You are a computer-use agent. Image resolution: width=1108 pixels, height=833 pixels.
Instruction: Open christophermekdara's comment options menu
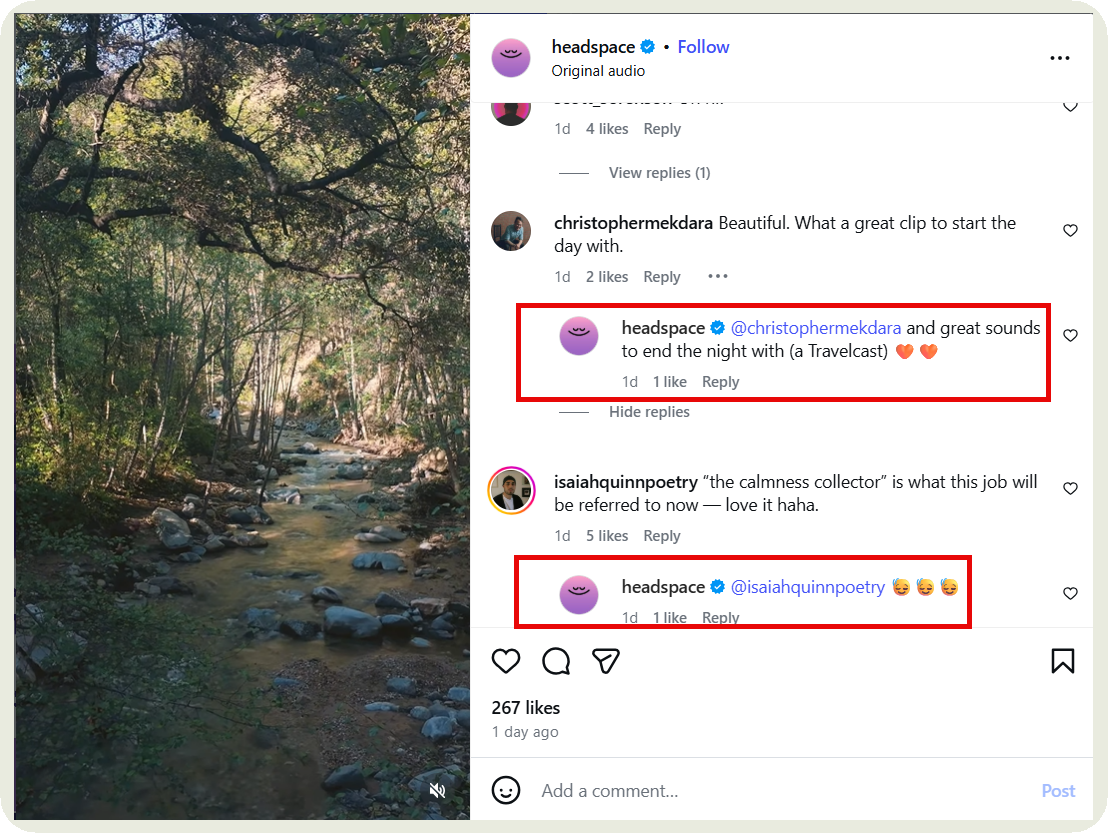[717, 276]
